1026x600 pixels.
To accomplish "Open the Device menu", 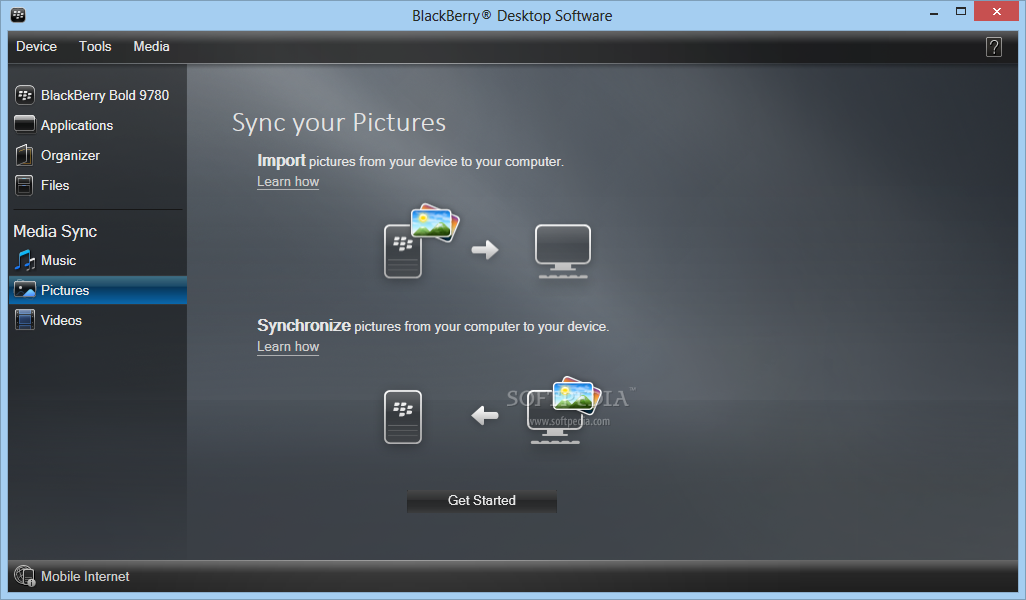I will (x=37, y=46).
